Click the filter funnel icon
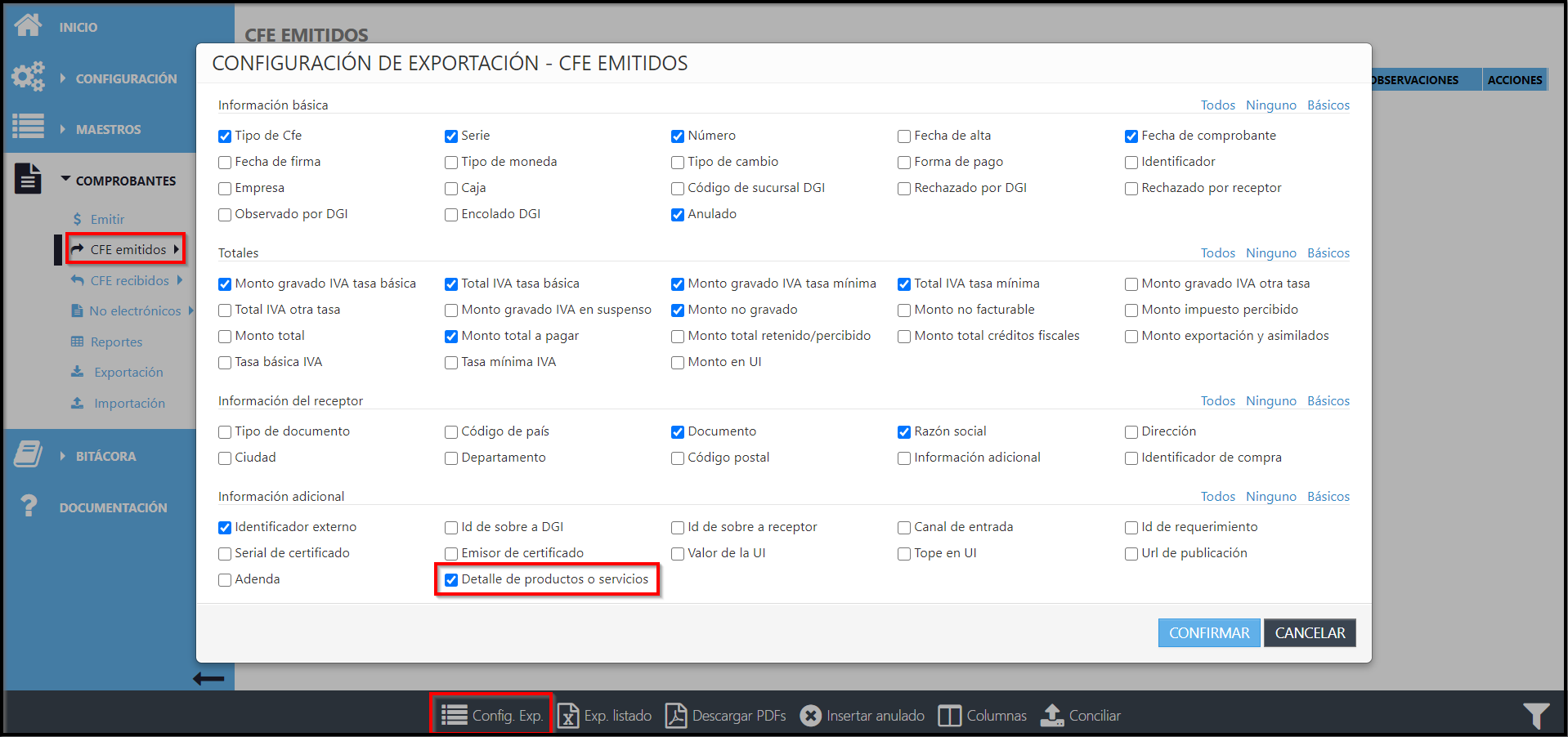 (1535, 716)
